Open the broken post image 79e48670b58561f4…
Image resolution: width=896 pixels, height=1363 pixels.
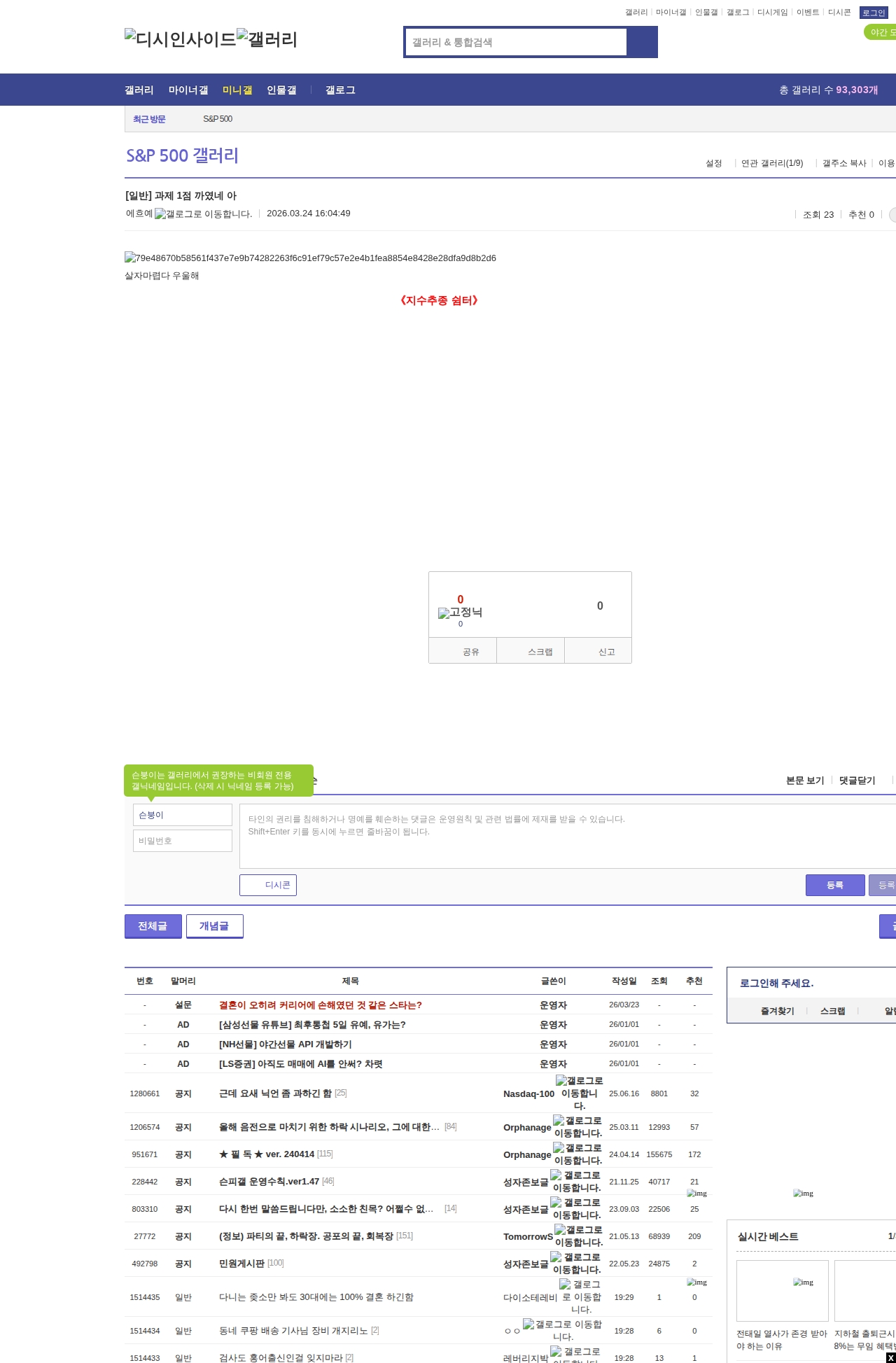[310, 258]
